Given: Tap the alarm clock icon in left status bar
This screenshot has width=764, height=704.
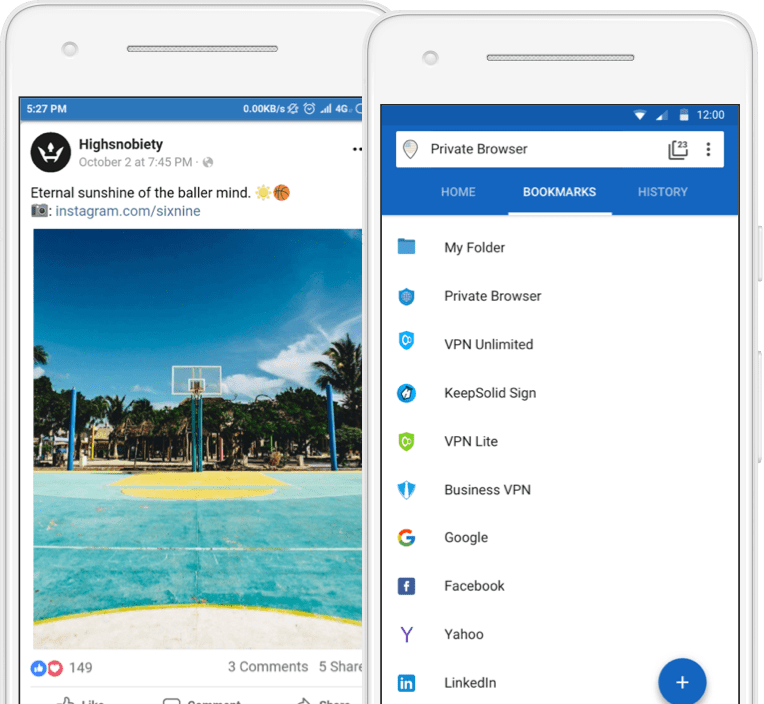Looking at the screenshot, I should [309, 108].
